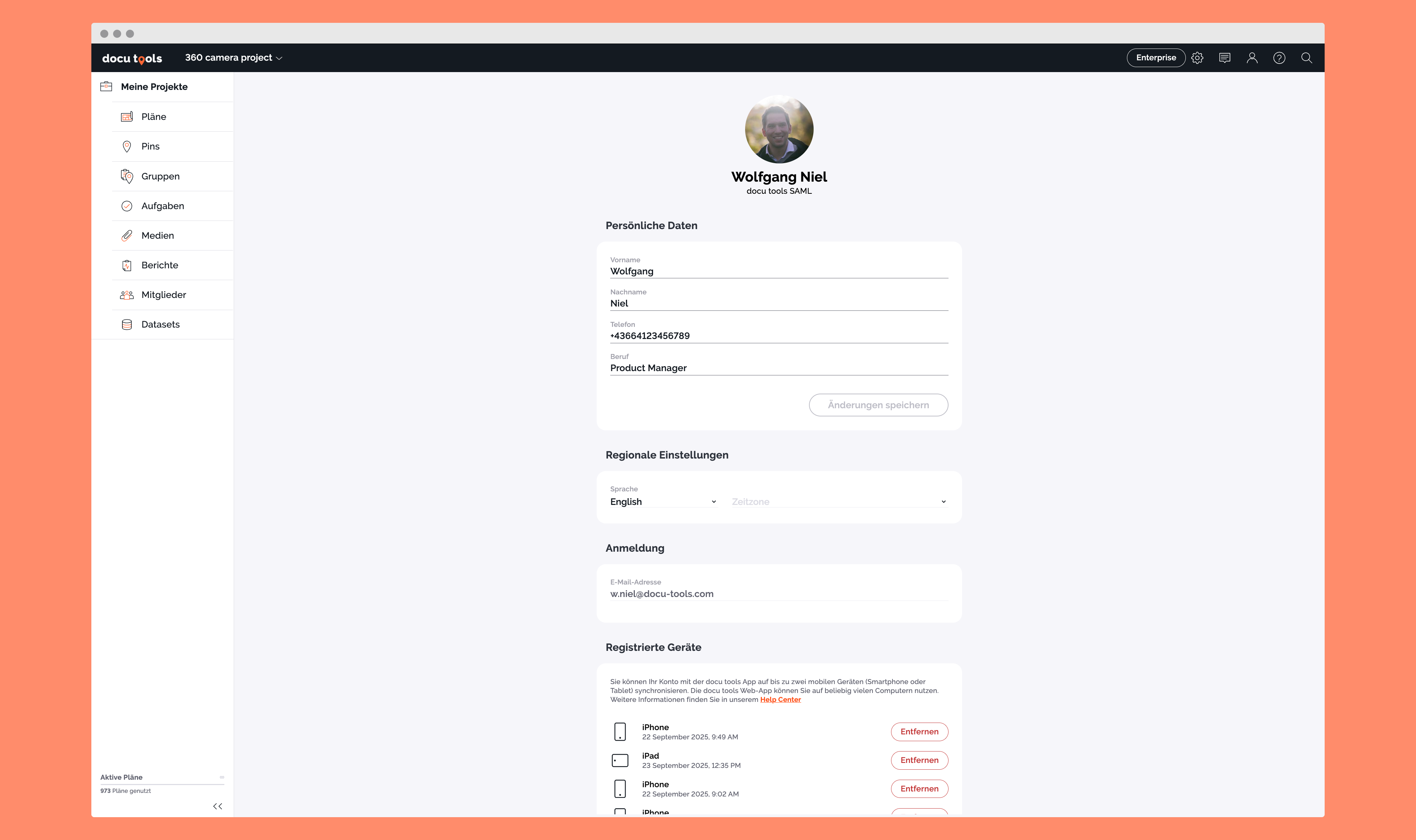Go to Pläne in the sidebar

153,117
